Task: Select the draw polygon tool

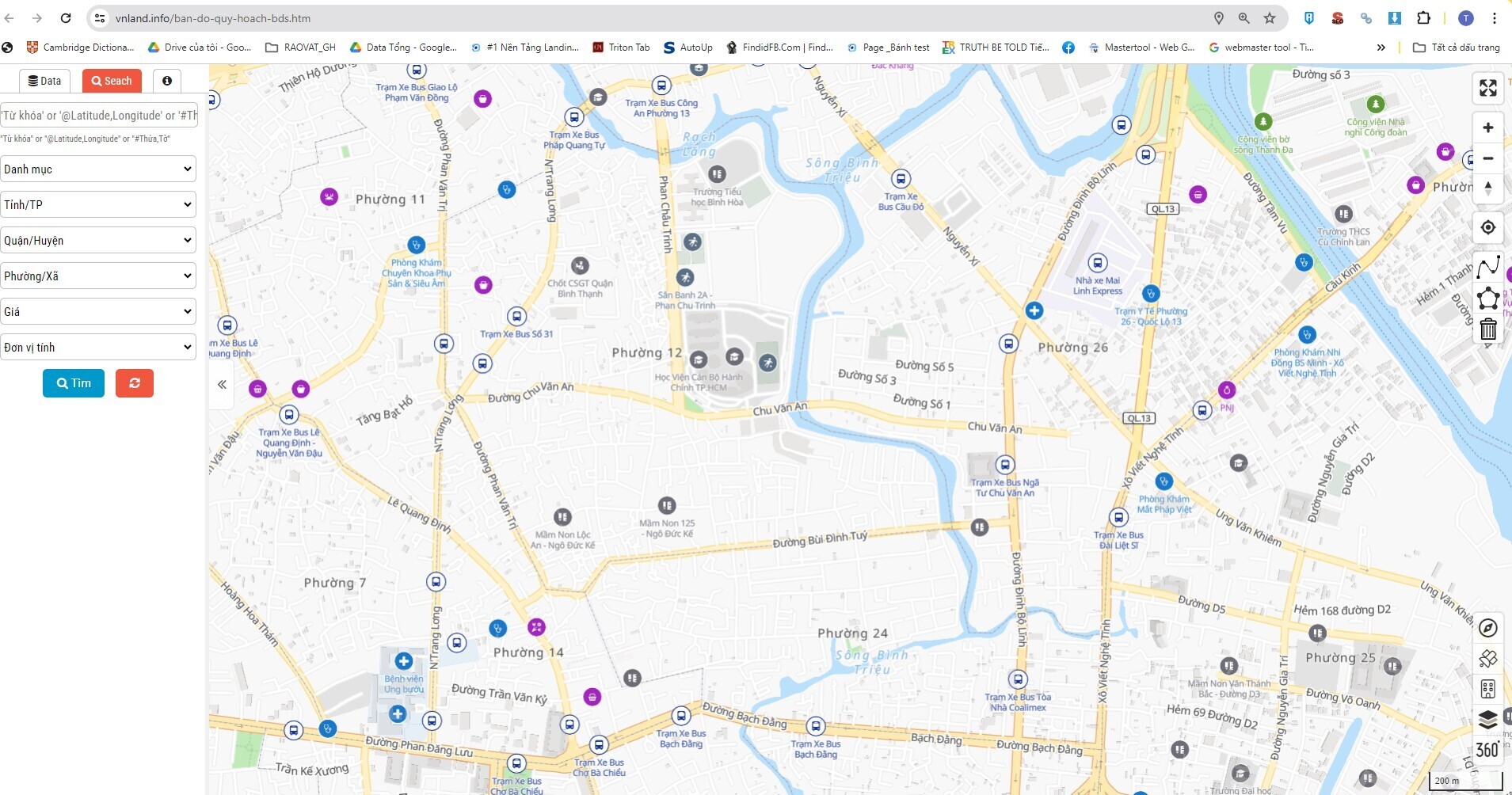Action: [1487, 299]
